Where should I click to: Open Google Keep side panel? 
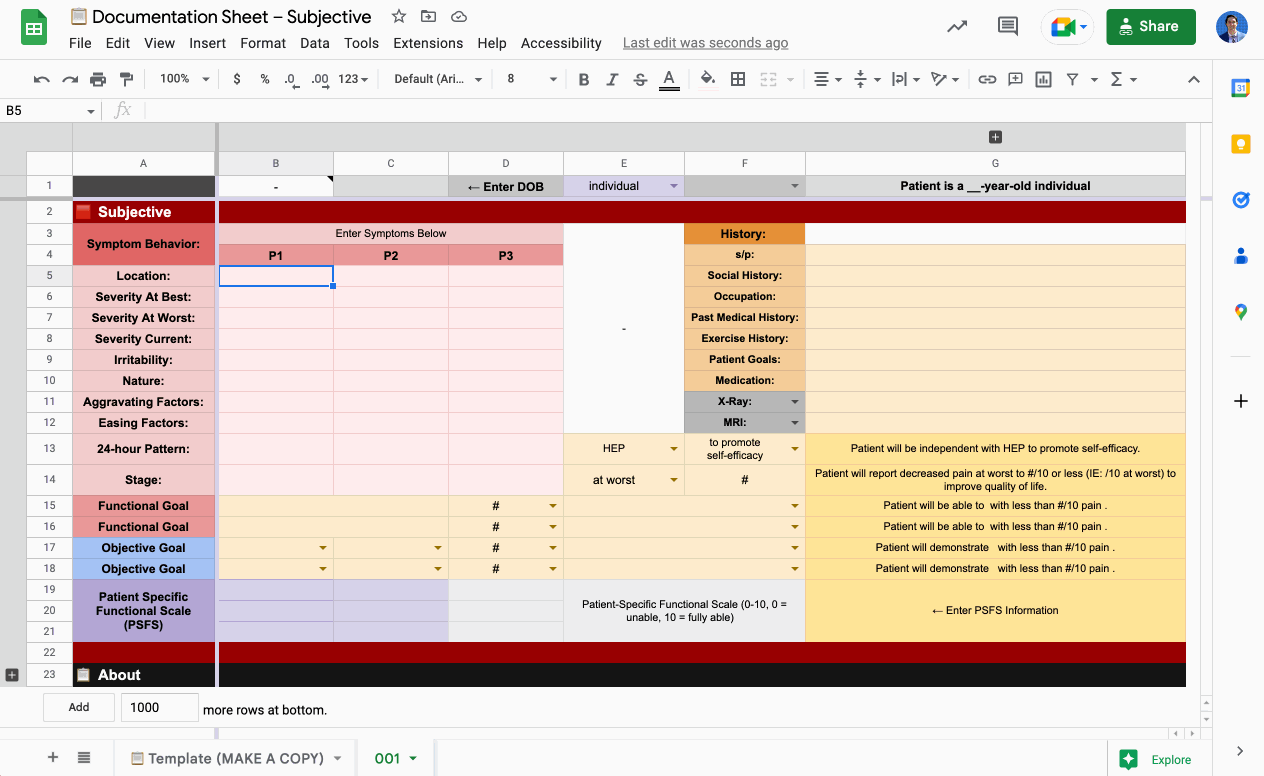pos(1240,144)
